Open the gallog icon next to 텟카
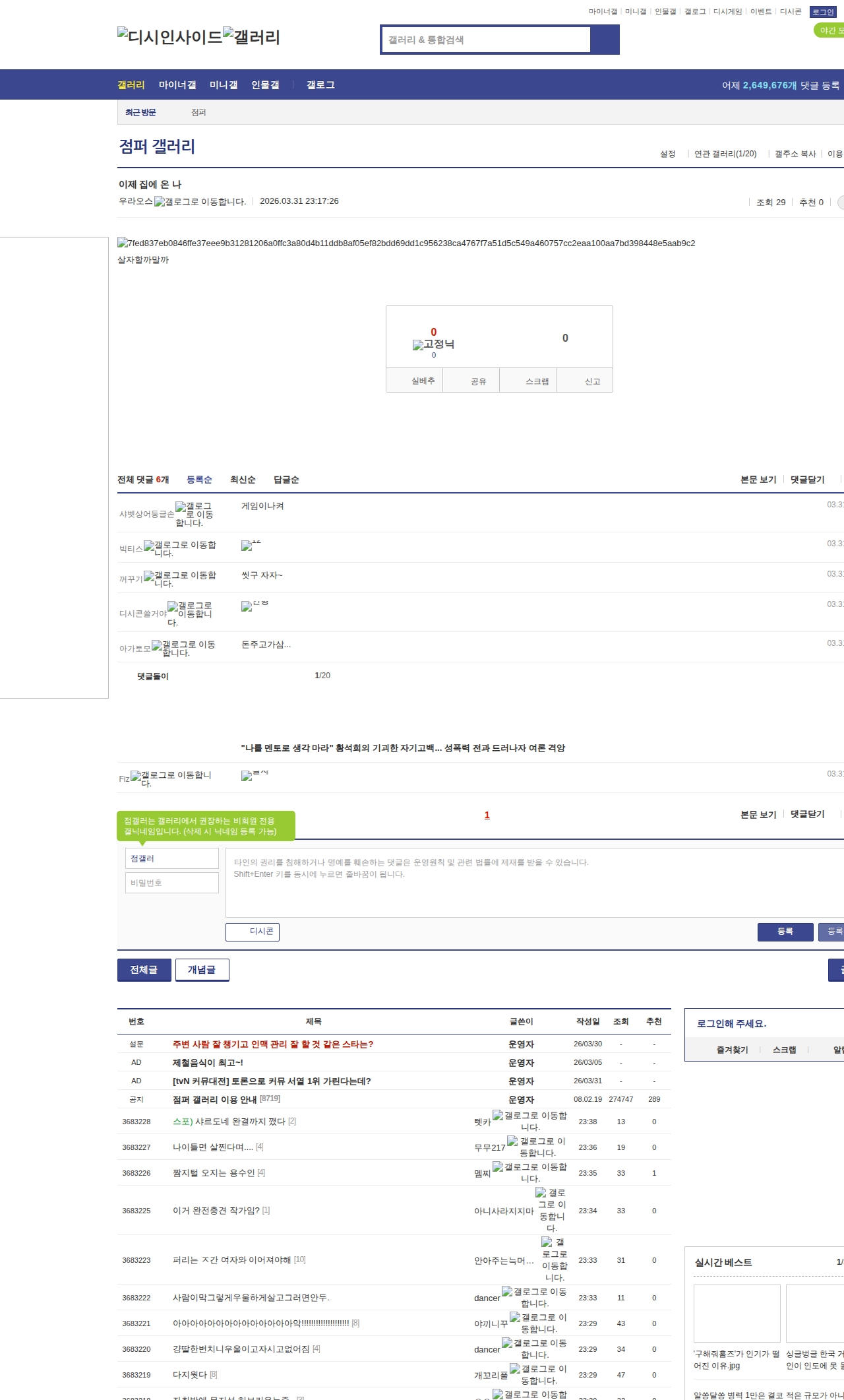Screen dimensions: 844x1400 (529, 1121)
